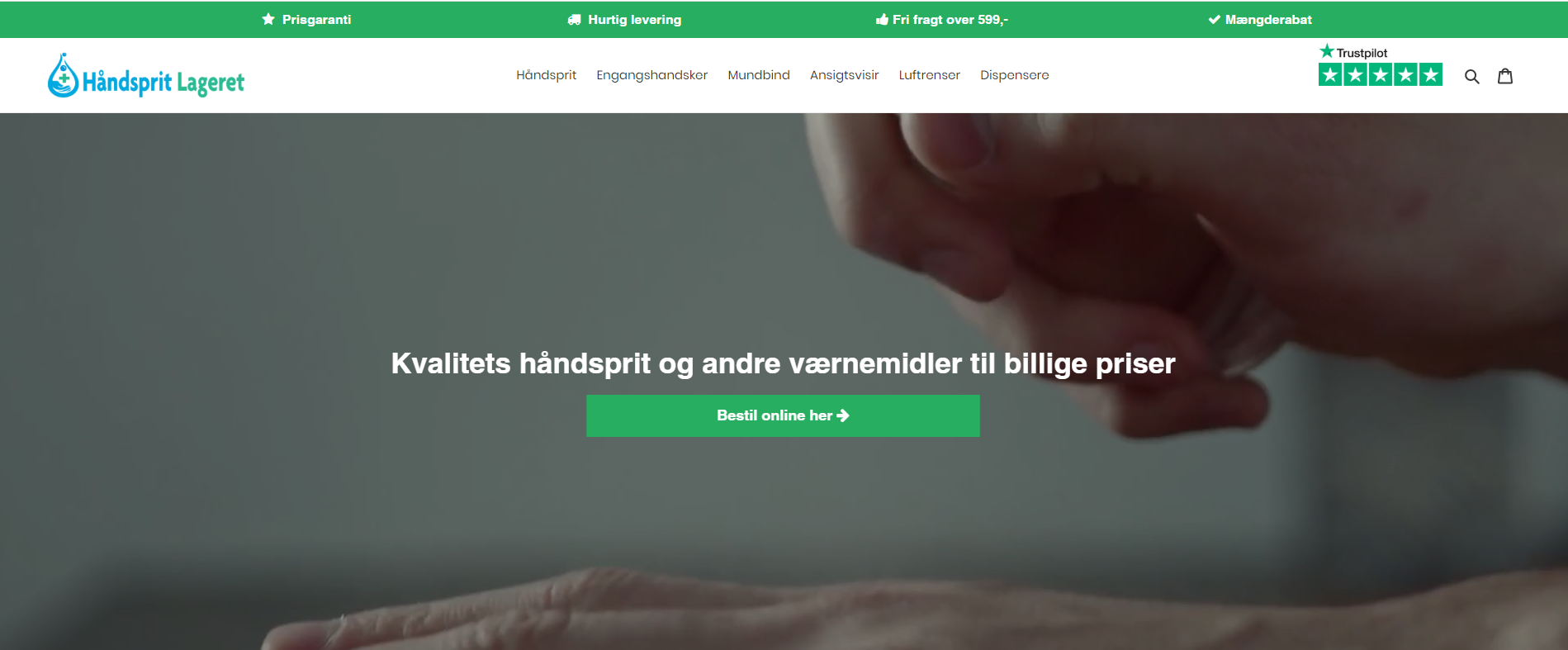Click the Trustpilot green star logo
This screenshot has height=650, width=1568.
1327,51
